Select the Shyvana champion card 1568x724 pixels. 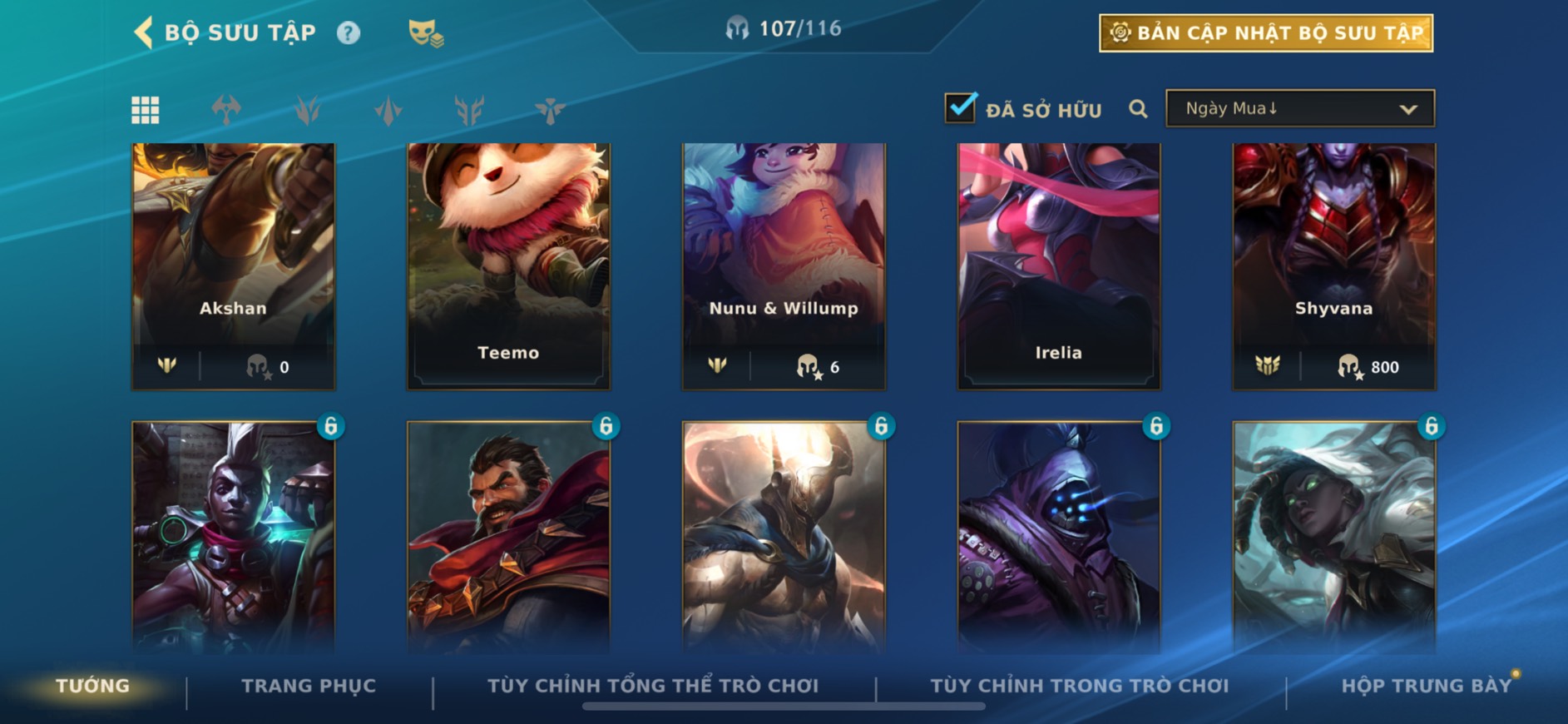coord(1333,266)
